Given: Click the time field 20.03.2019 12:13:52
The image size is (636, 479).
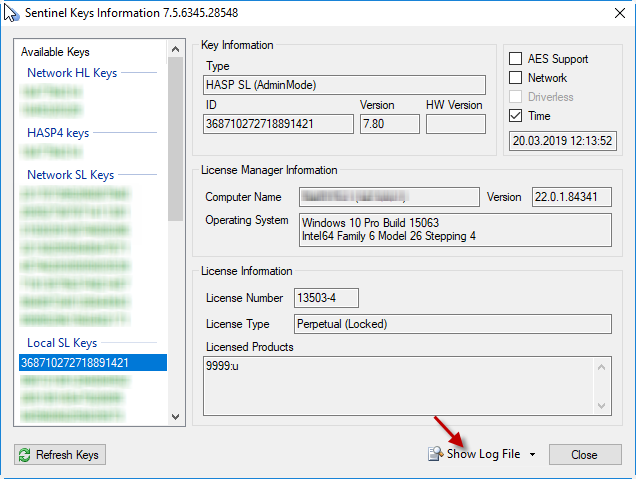Looking at the screenshot, I should pyautogui.click(x=563, y=141).
